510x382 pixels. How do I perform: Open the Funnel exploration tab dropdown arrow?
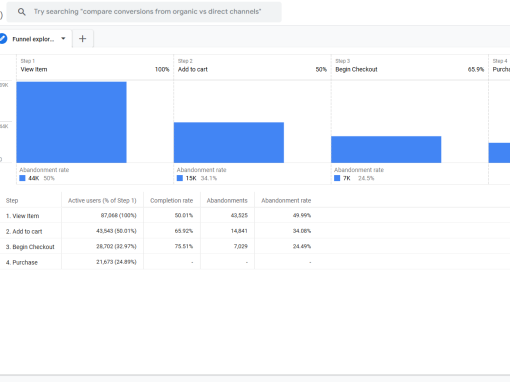click(63, 39)
